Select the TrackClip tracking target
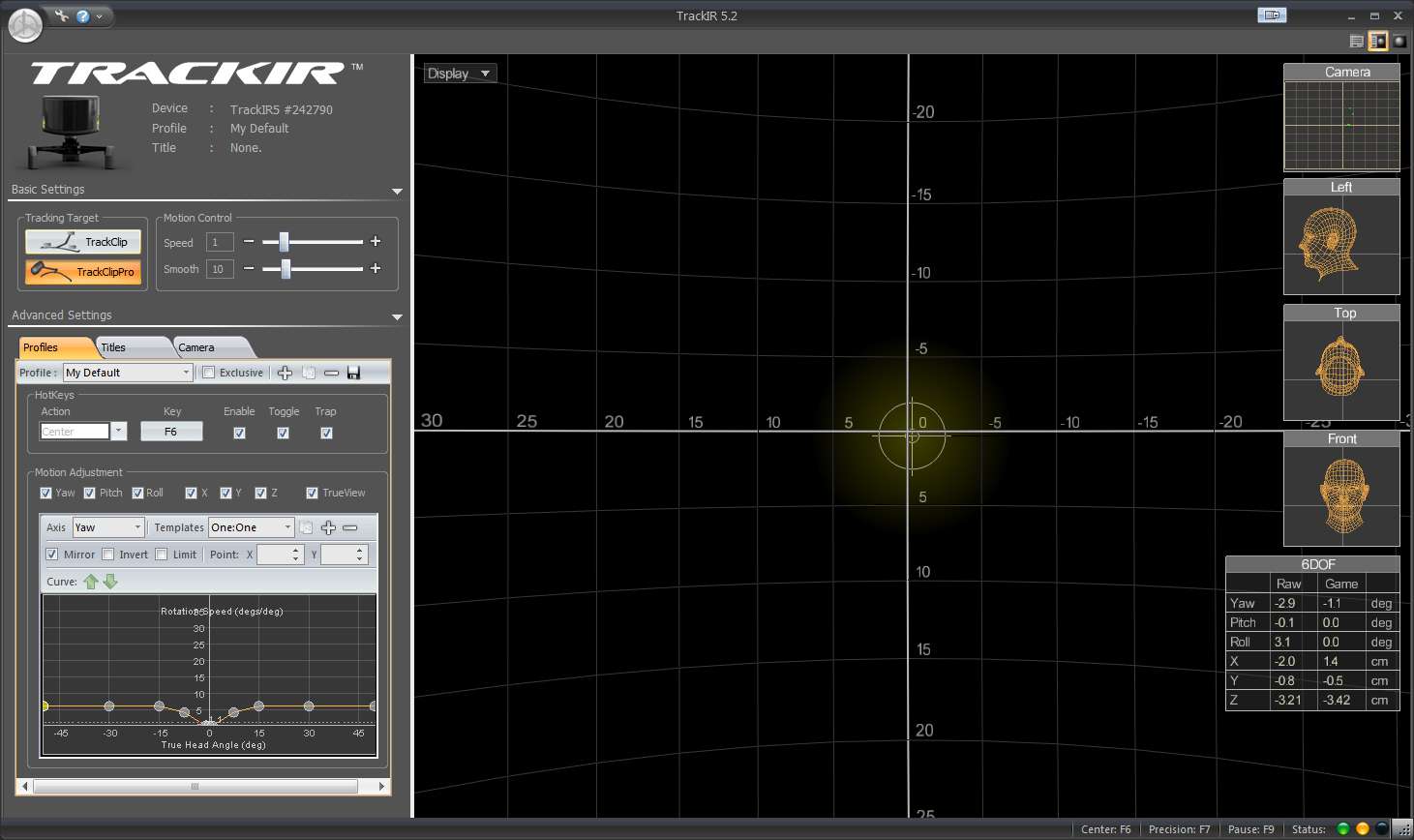This screenshot has height=840, width=1414. 83,242
